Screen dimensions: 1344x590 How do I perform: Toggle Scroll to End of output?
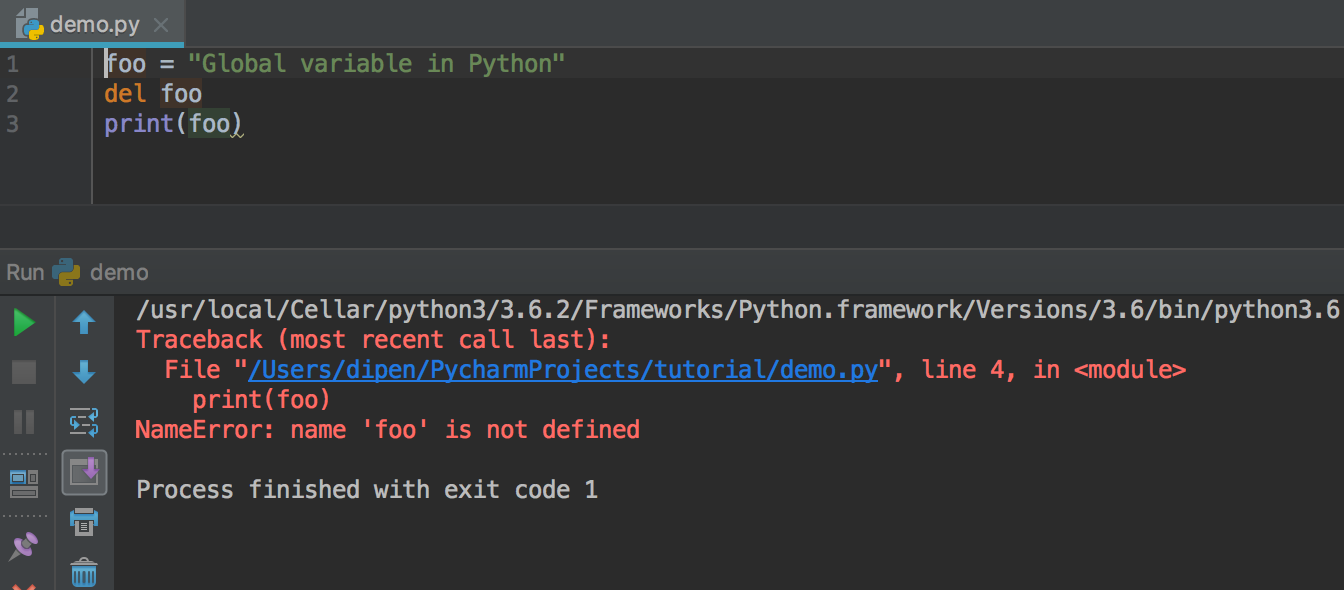84,471
